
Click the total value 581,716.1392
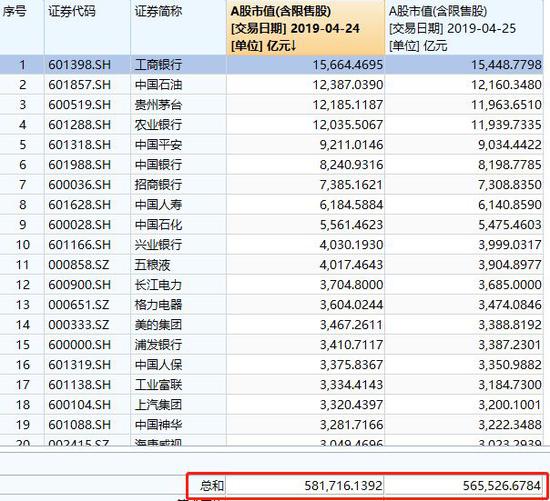[x=343, y=486]
